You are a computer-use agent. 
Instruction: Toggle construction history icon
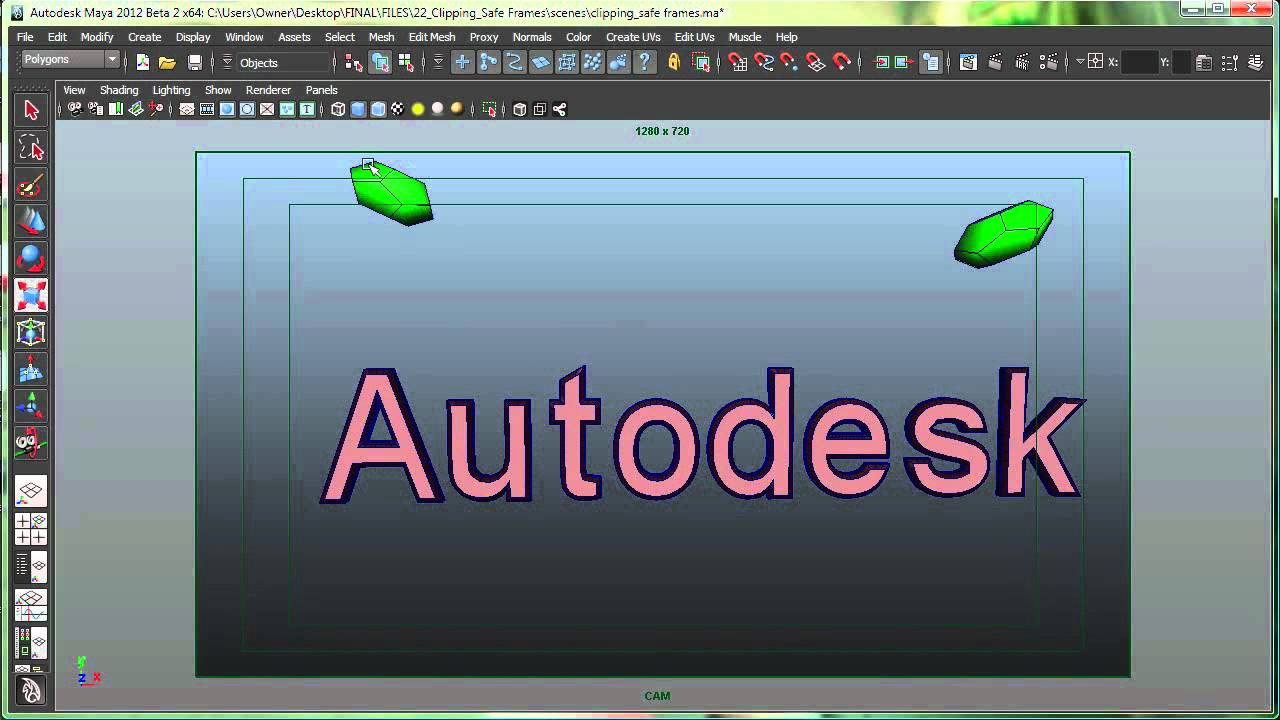click(x=931, y=62)
